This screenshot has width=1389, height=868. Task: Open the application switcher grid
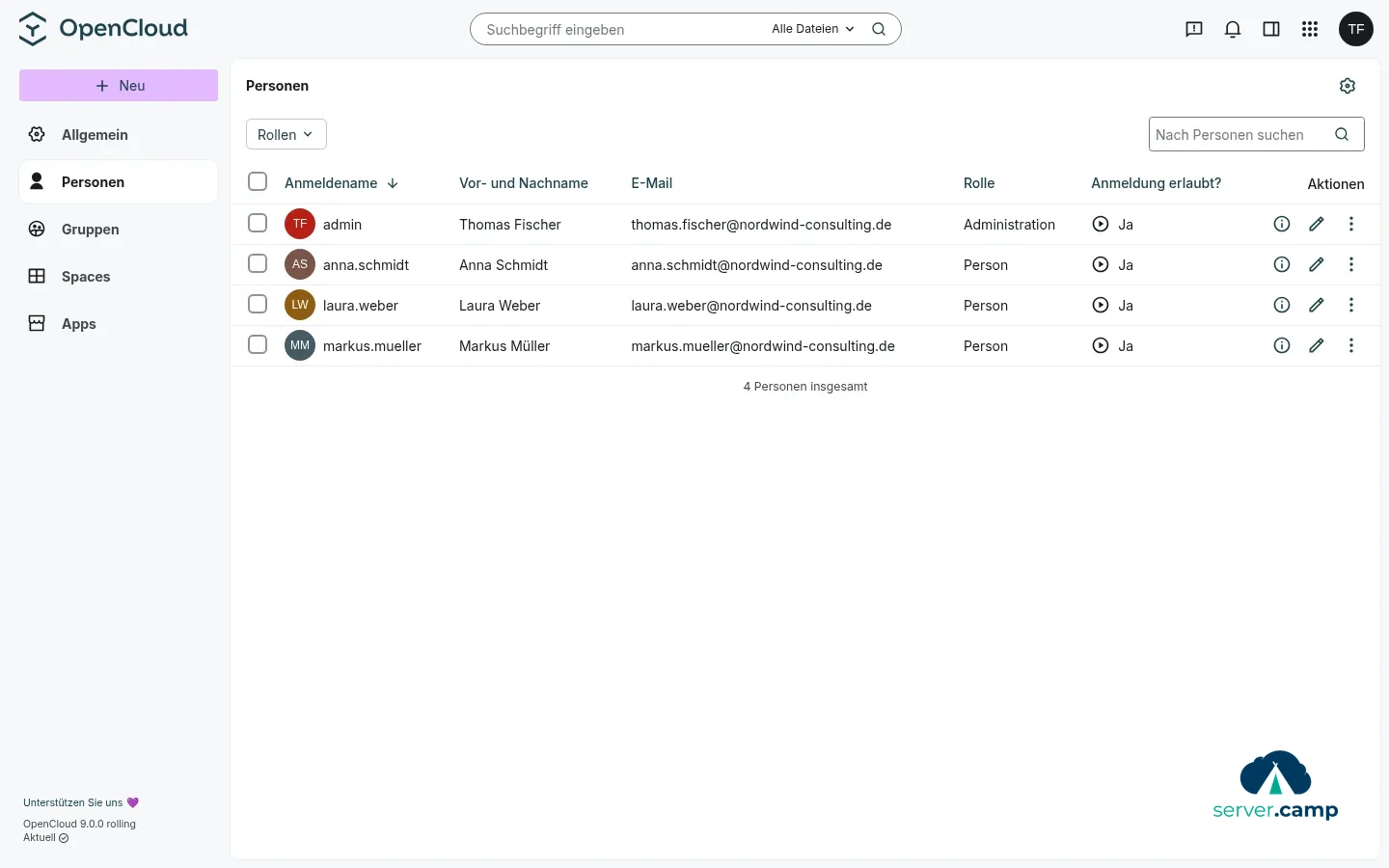point(1310,29)
